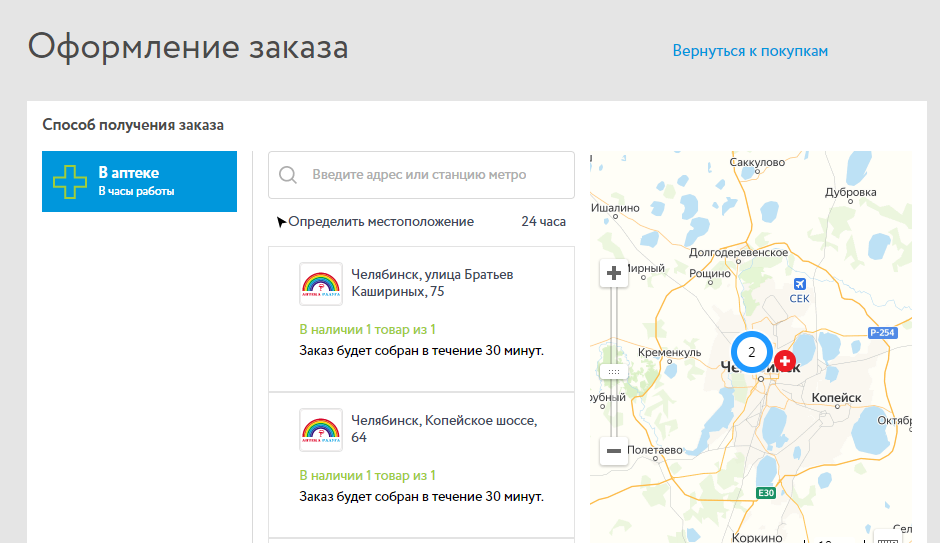Toggle the "24 часа" filter

(543, 222)
